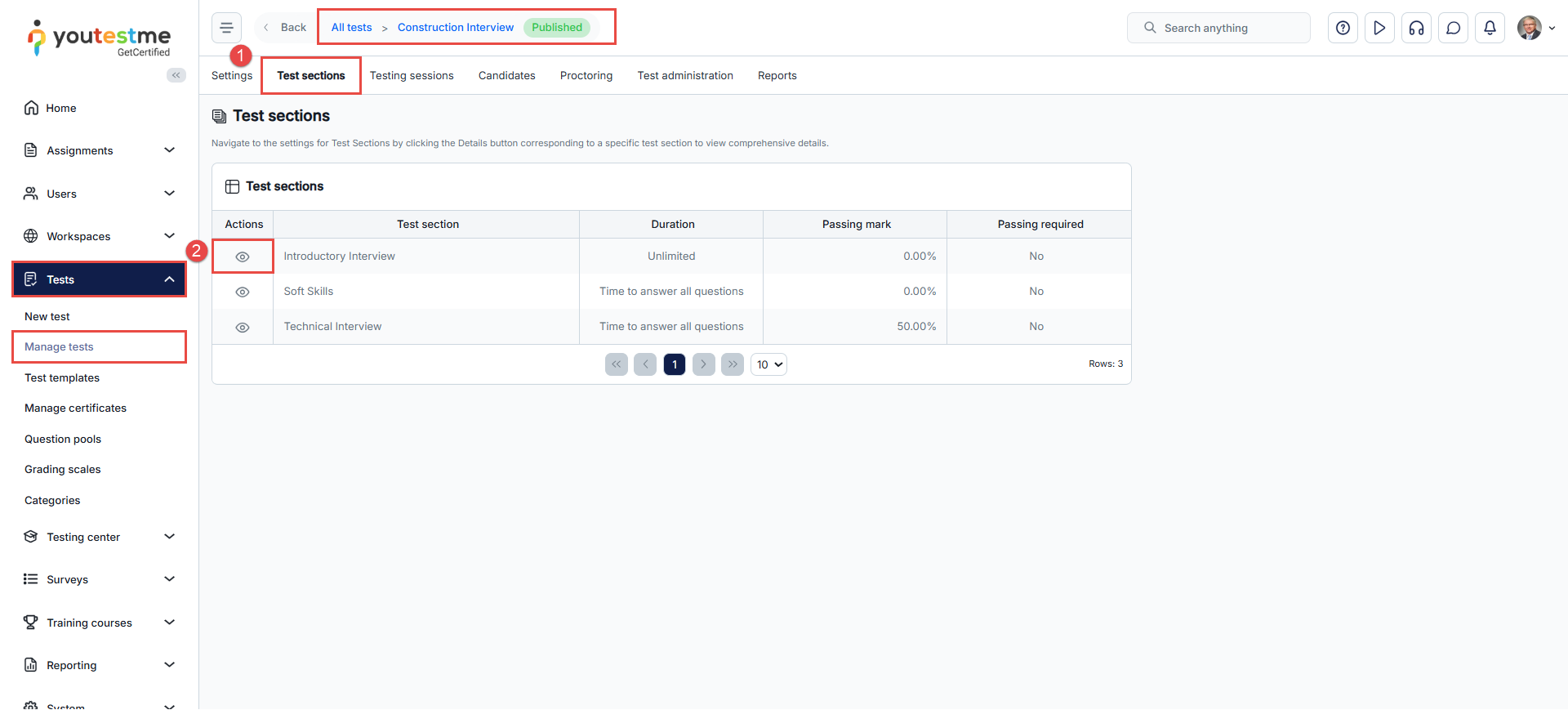Screen dimensions: 1568x710
Task: Open the rows per page dropdown
Action: [768, 364]
